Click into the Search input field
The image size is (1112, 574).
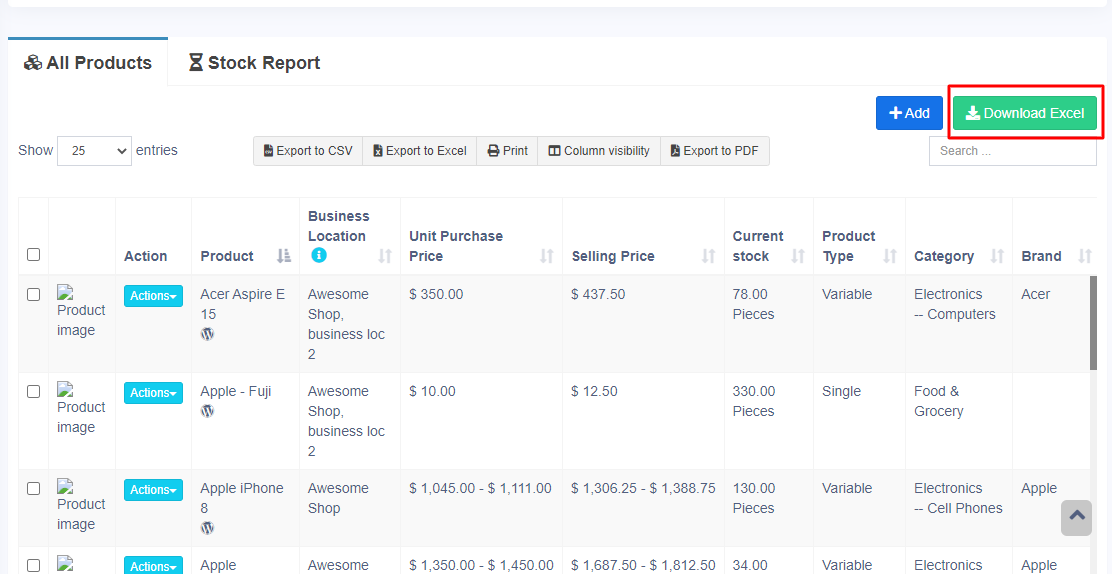(x=1012, y=151)
